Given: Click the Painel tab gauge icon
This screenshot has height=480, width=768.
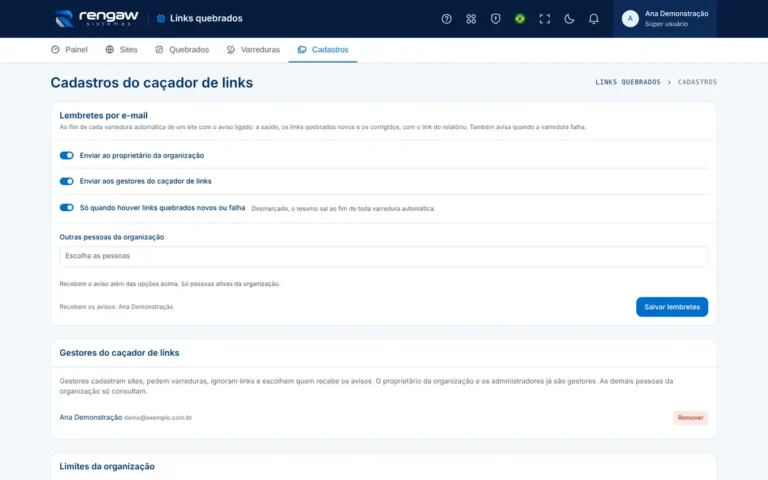Looking at the screenshot, I should [55, 49].
